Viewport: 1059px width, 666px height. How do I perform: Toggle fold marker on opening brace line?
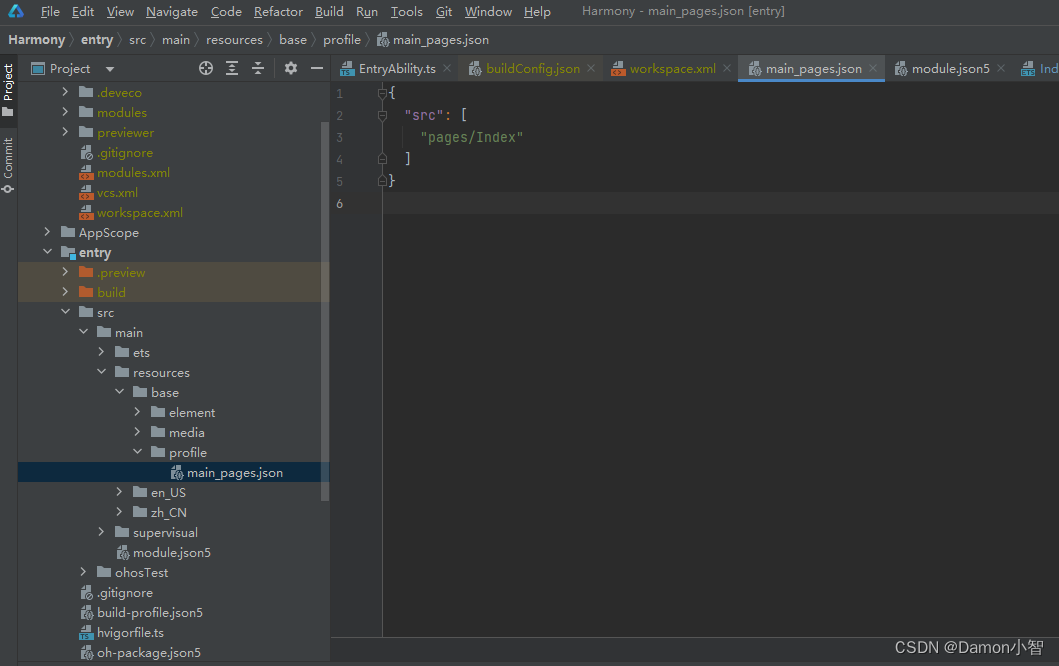coord(382,93)
